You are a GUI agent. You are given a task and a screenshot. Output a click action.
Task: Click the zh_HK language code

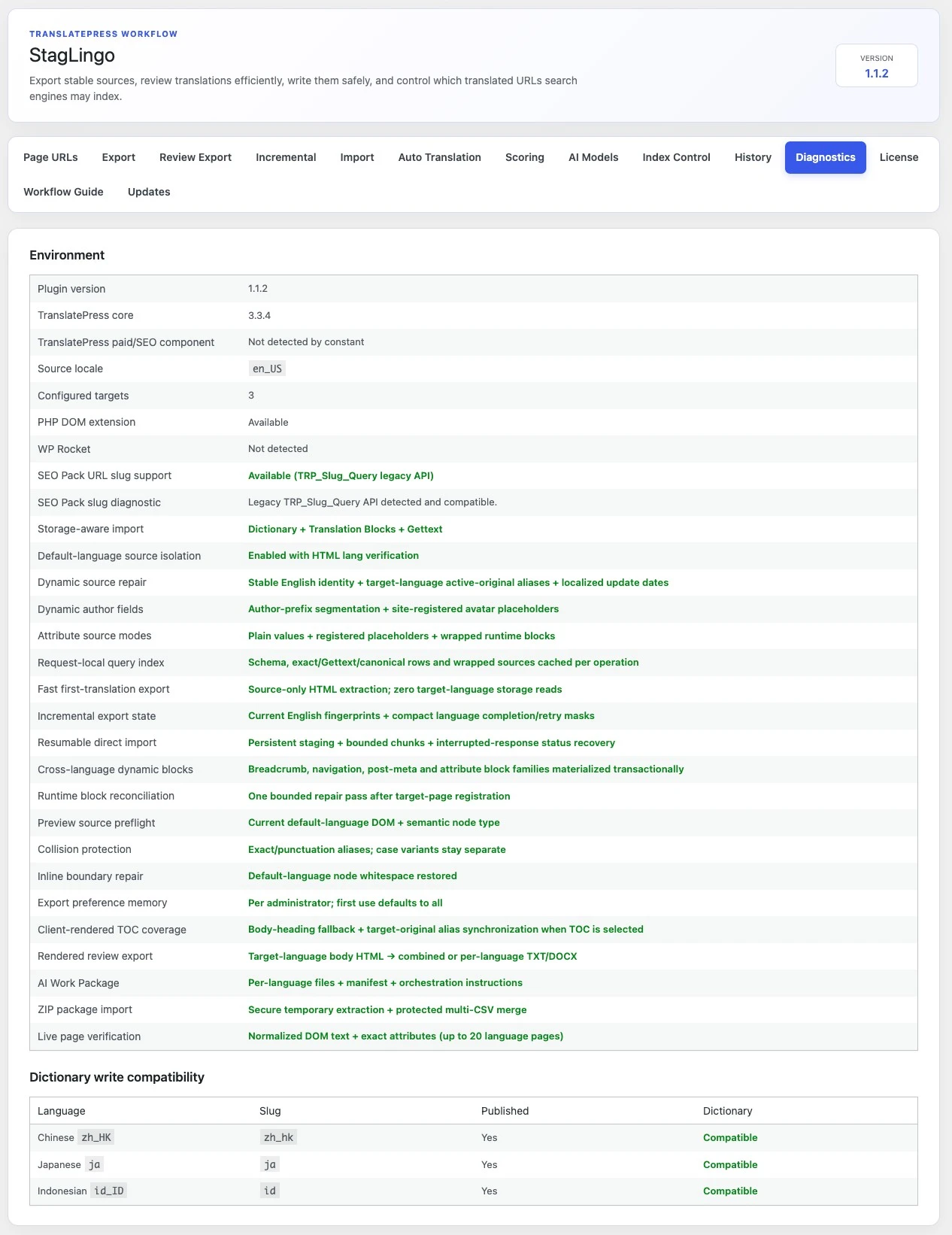point(96,1137)
